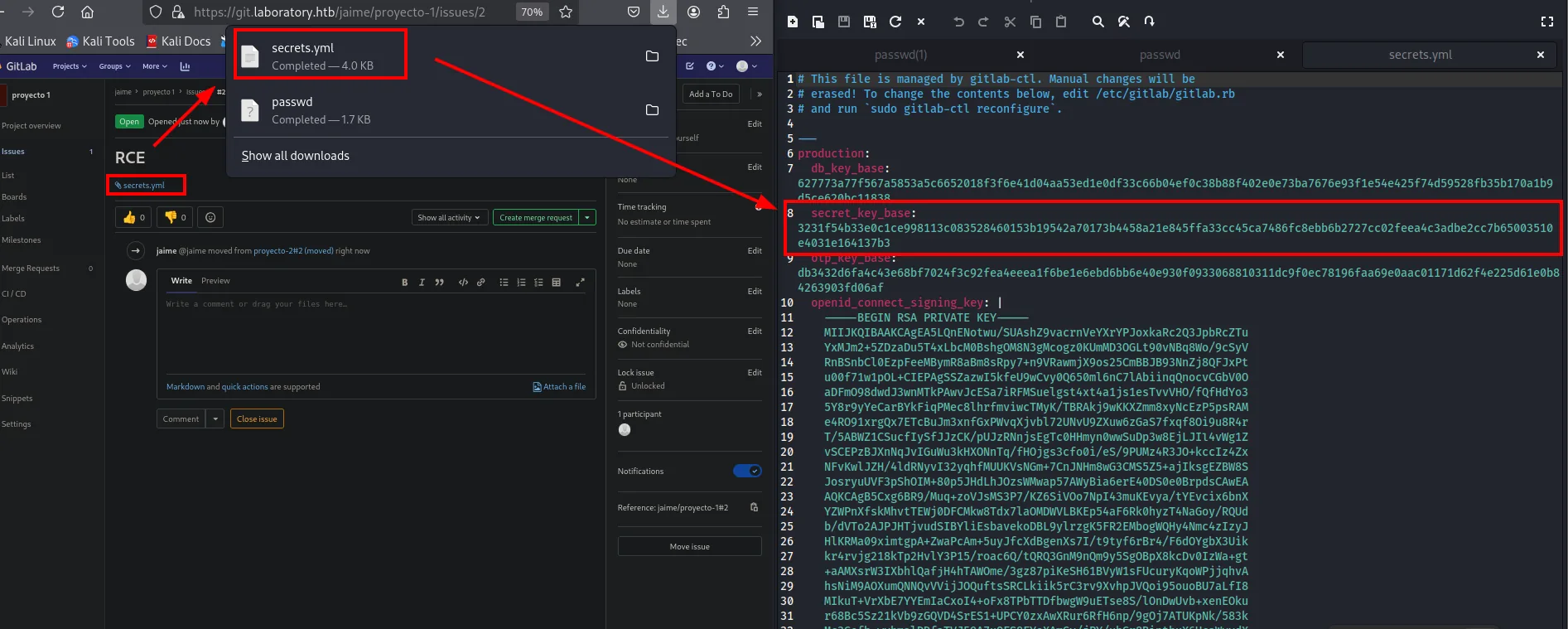Switch to the passwd(1) editor tab
Screen dimensions: 1568x629
pos(900,55)
